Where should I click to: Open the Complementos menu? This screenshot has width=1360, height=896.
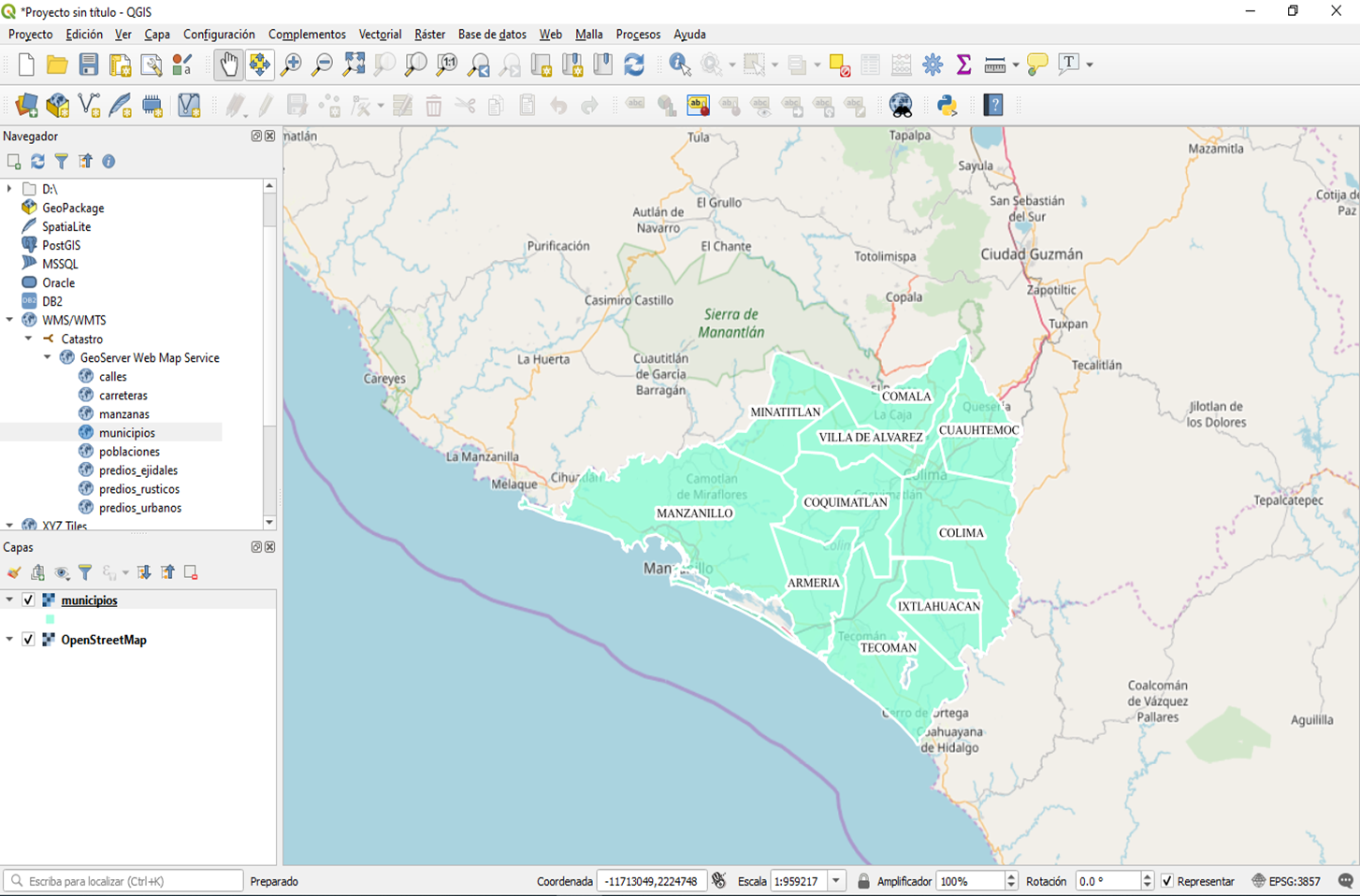point(307,35)
